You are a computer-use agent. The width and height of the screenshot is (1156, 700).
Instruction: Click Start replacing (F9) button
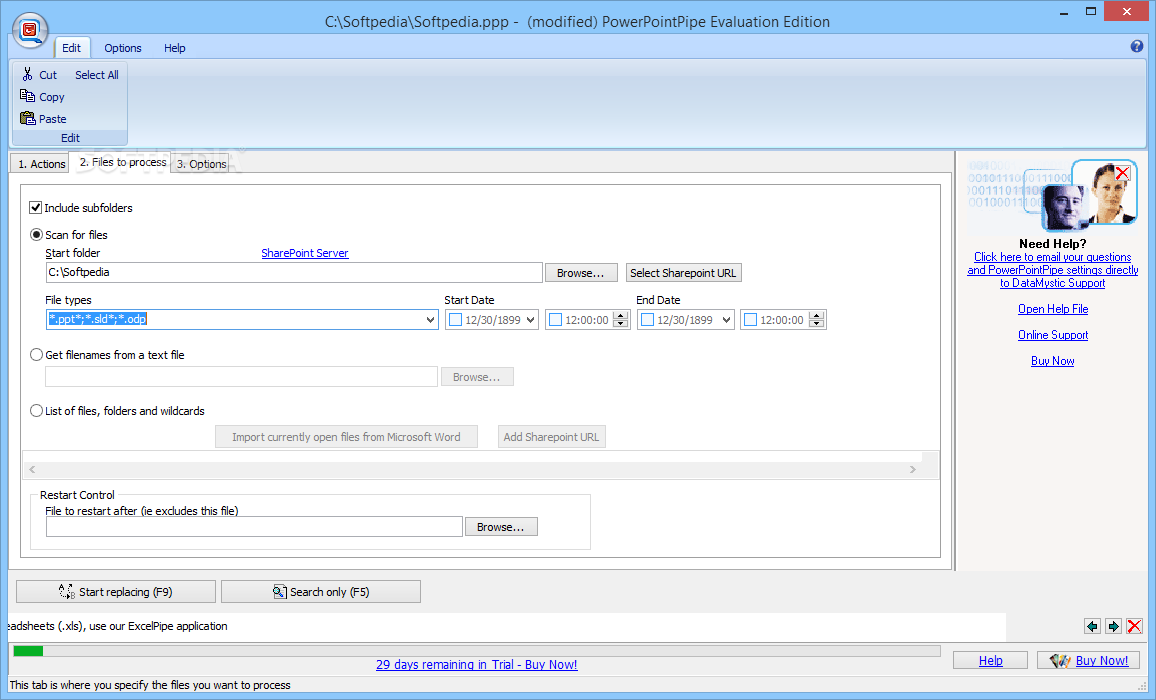[116, 592]
